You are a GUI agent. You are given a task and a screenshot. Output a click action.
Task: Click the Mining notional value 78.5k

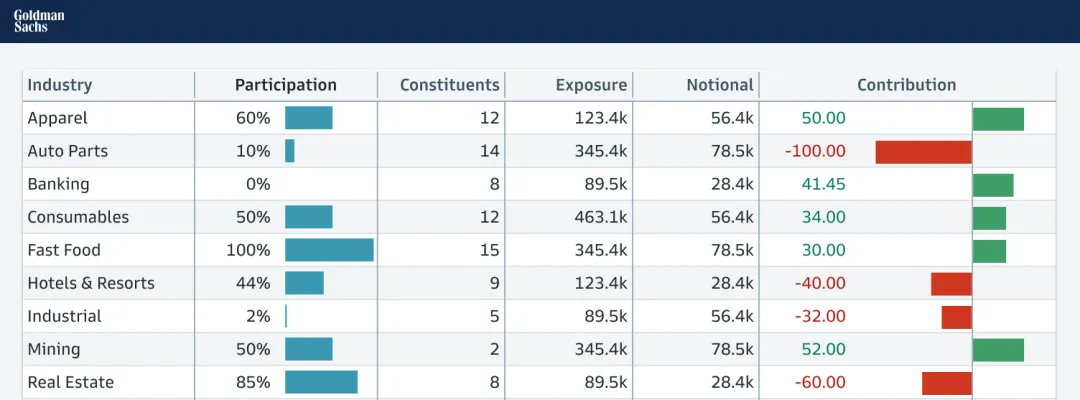pyautogui.click(x=731, y=349)
